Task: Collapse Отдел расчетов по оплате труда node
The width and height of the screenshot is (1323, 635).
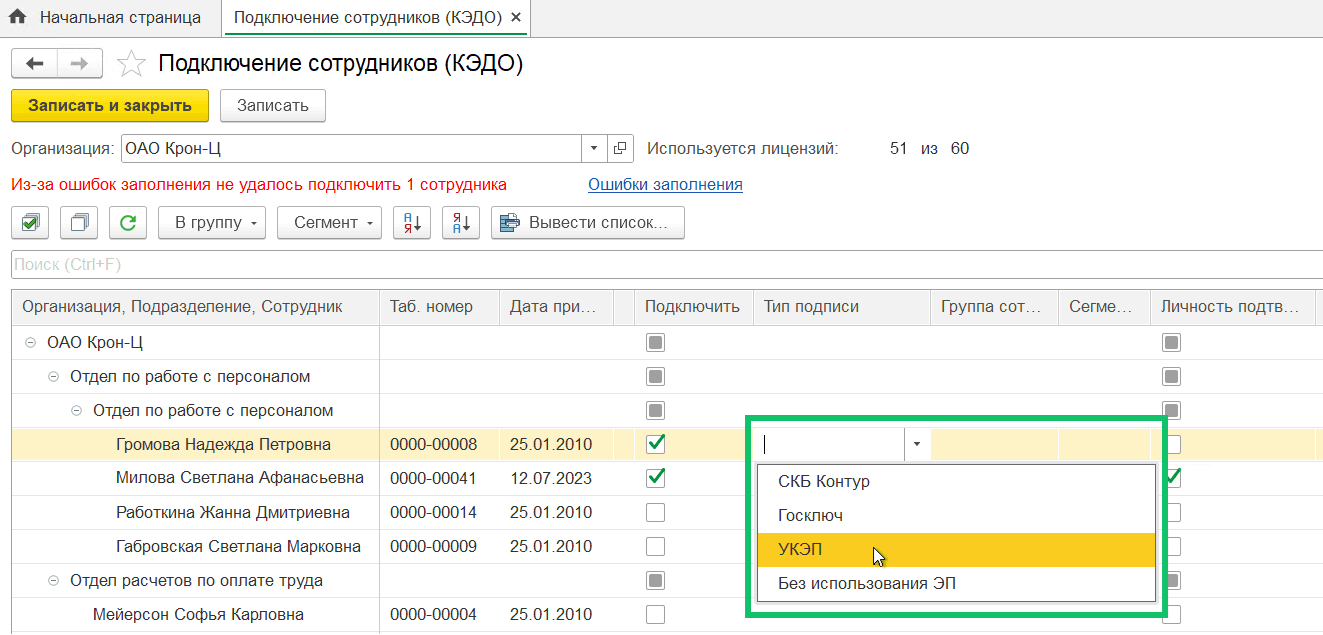Action: (53, 581)
